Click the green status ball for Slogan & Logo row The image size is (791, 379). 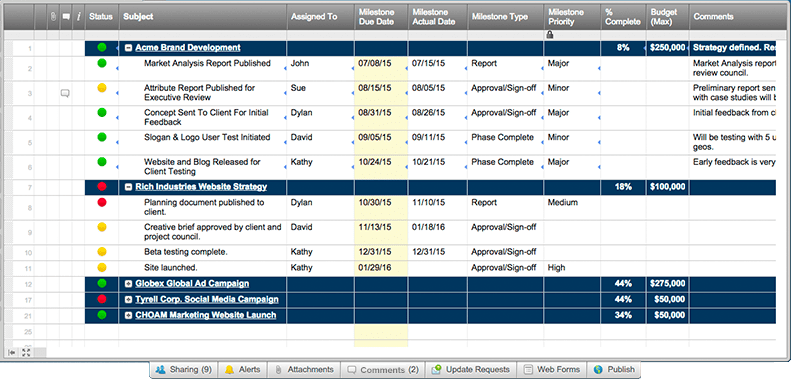click(x=102, y=137)
